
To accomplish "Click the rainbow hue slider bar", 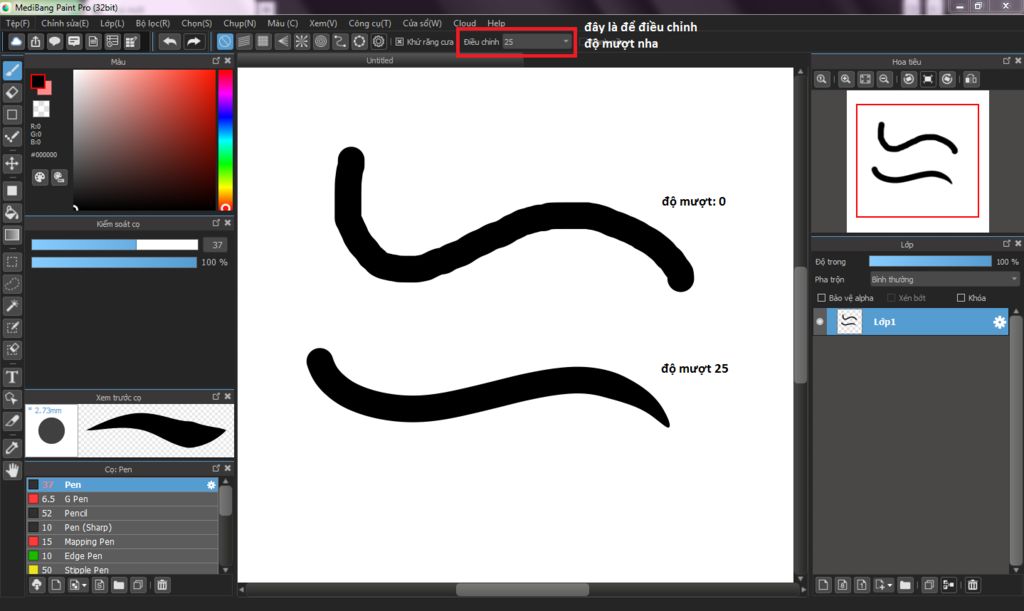I will point(225,140).
